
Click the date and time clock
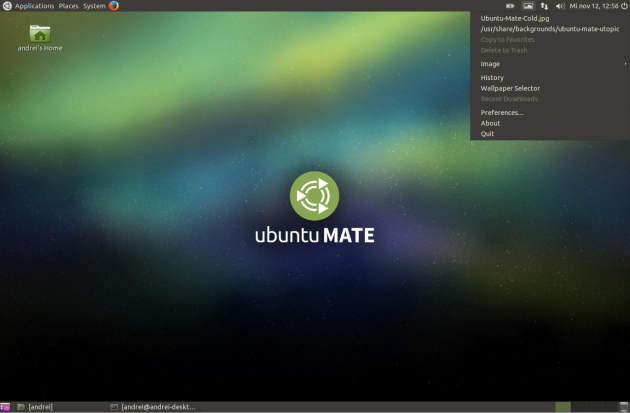pyautogui.click(x=593, y=6)
